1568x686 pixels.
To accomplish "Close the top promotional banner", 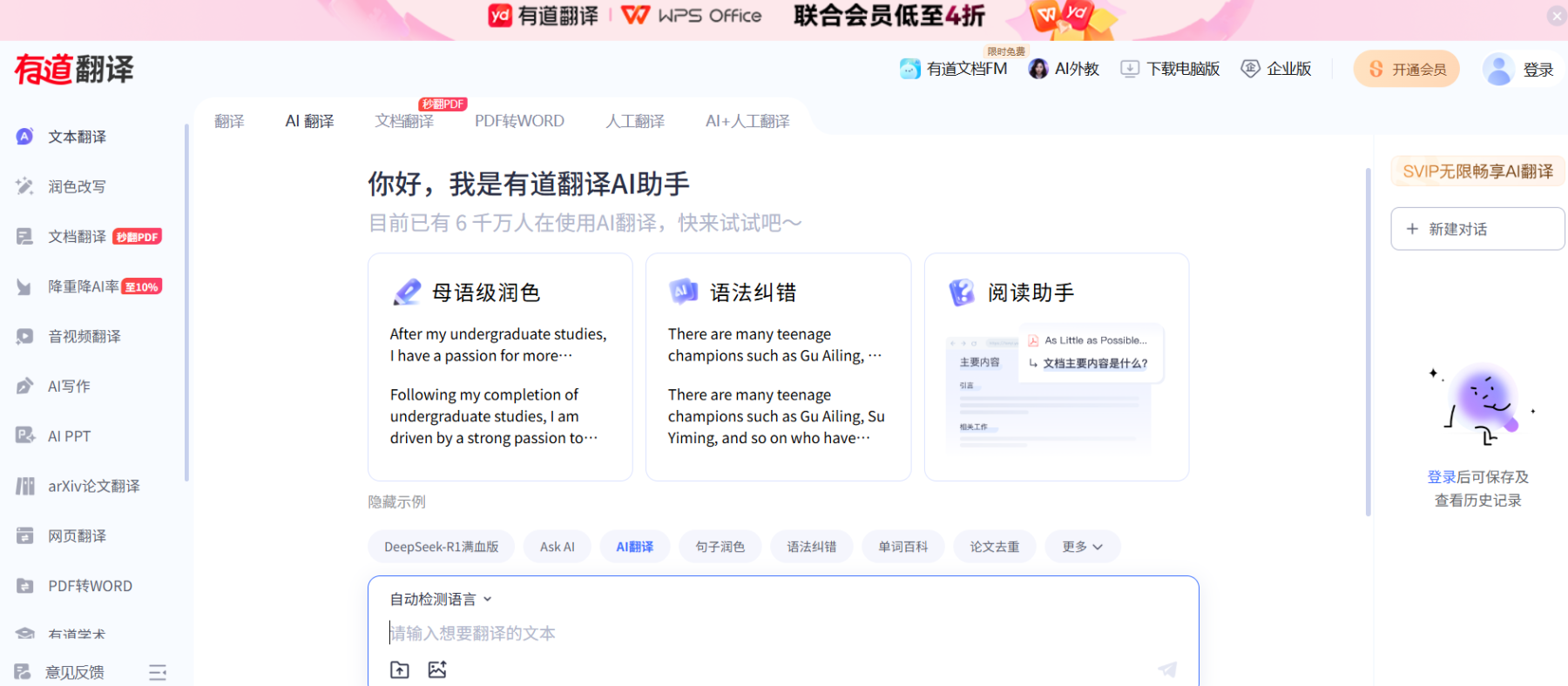I will tap(1557, 16).
